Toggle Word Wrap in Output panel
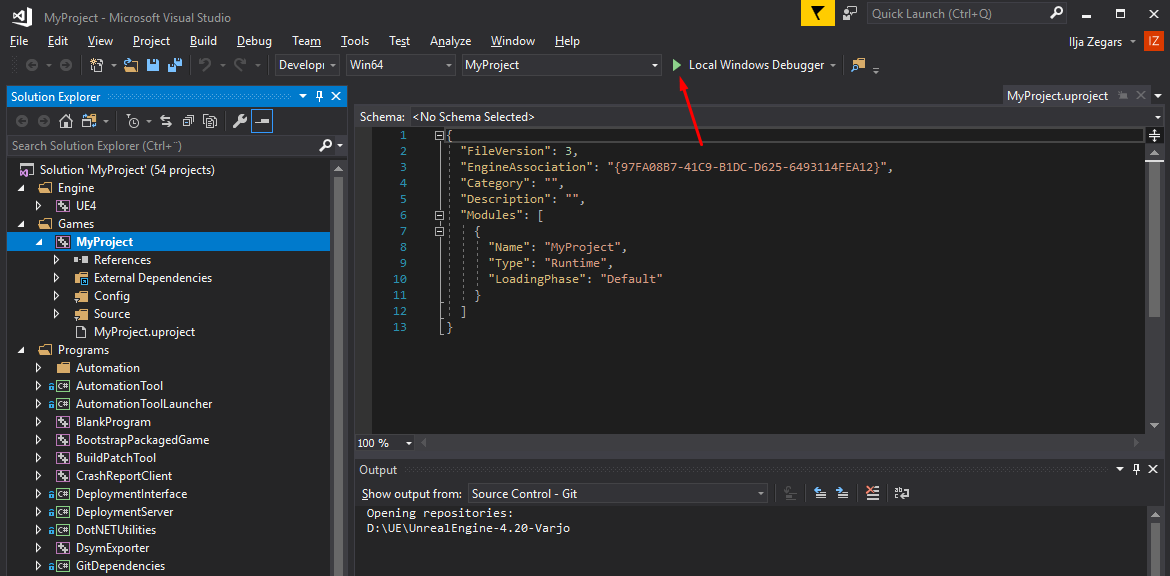Viewport: 1170px width, 576px height. coord(901,493)
